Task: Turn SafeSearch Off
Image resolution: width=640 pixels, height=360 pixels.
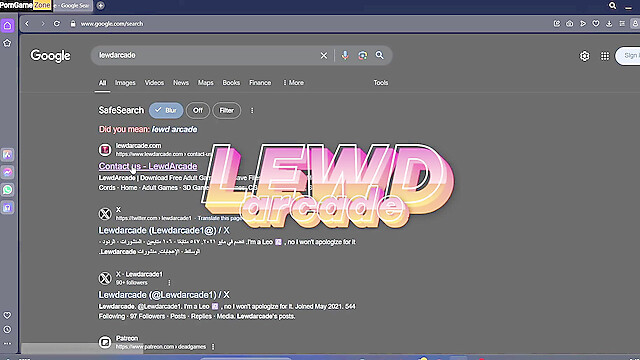Action: (198, 110)
